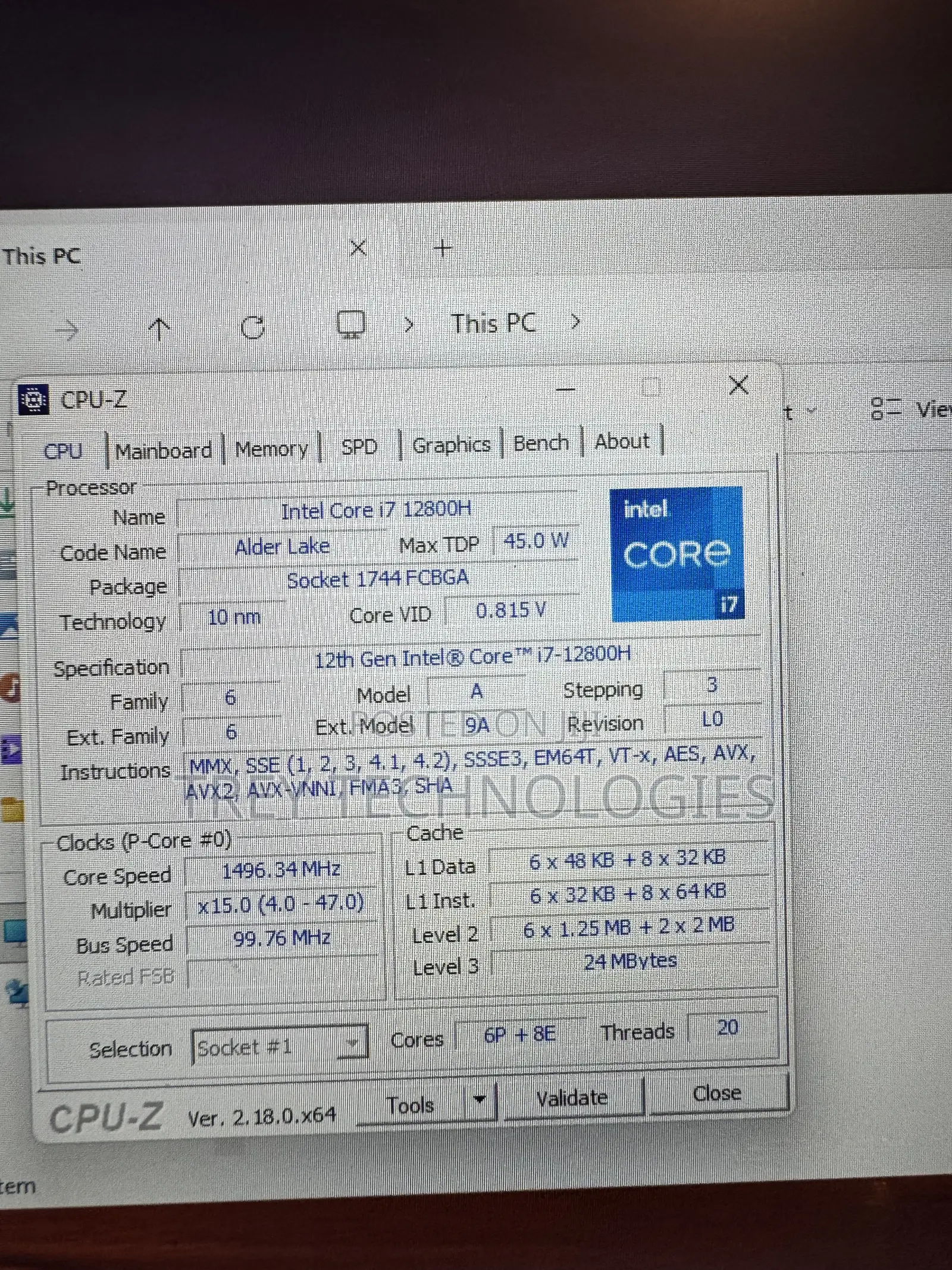Open the About tab
Image resolution: width=952 pixels, height=1270 pixels.
pyautogui.click(x=622, y=442)
